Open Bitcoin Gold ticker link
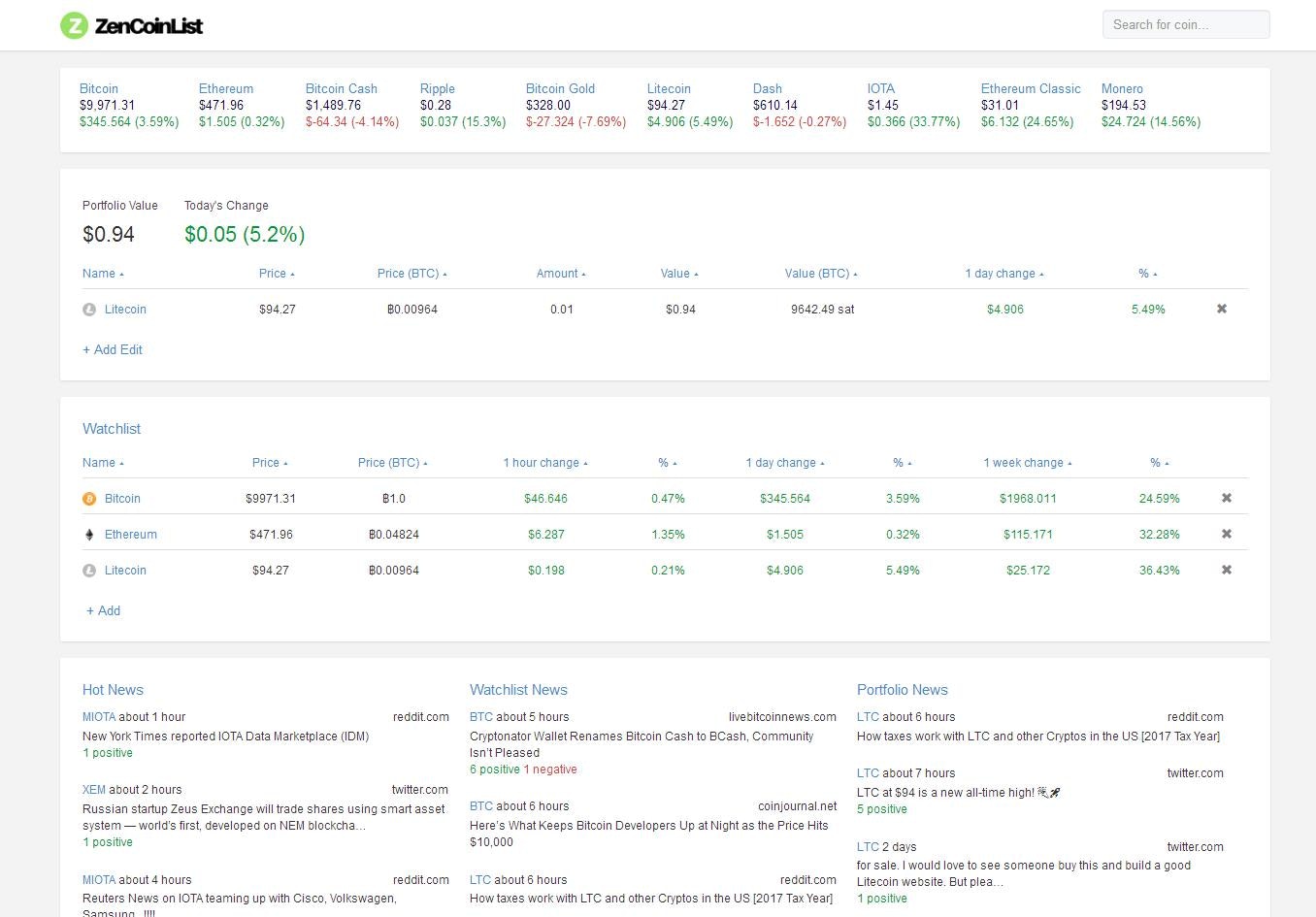The width and height of the screenshot is (1316, 917). [561, 88]
